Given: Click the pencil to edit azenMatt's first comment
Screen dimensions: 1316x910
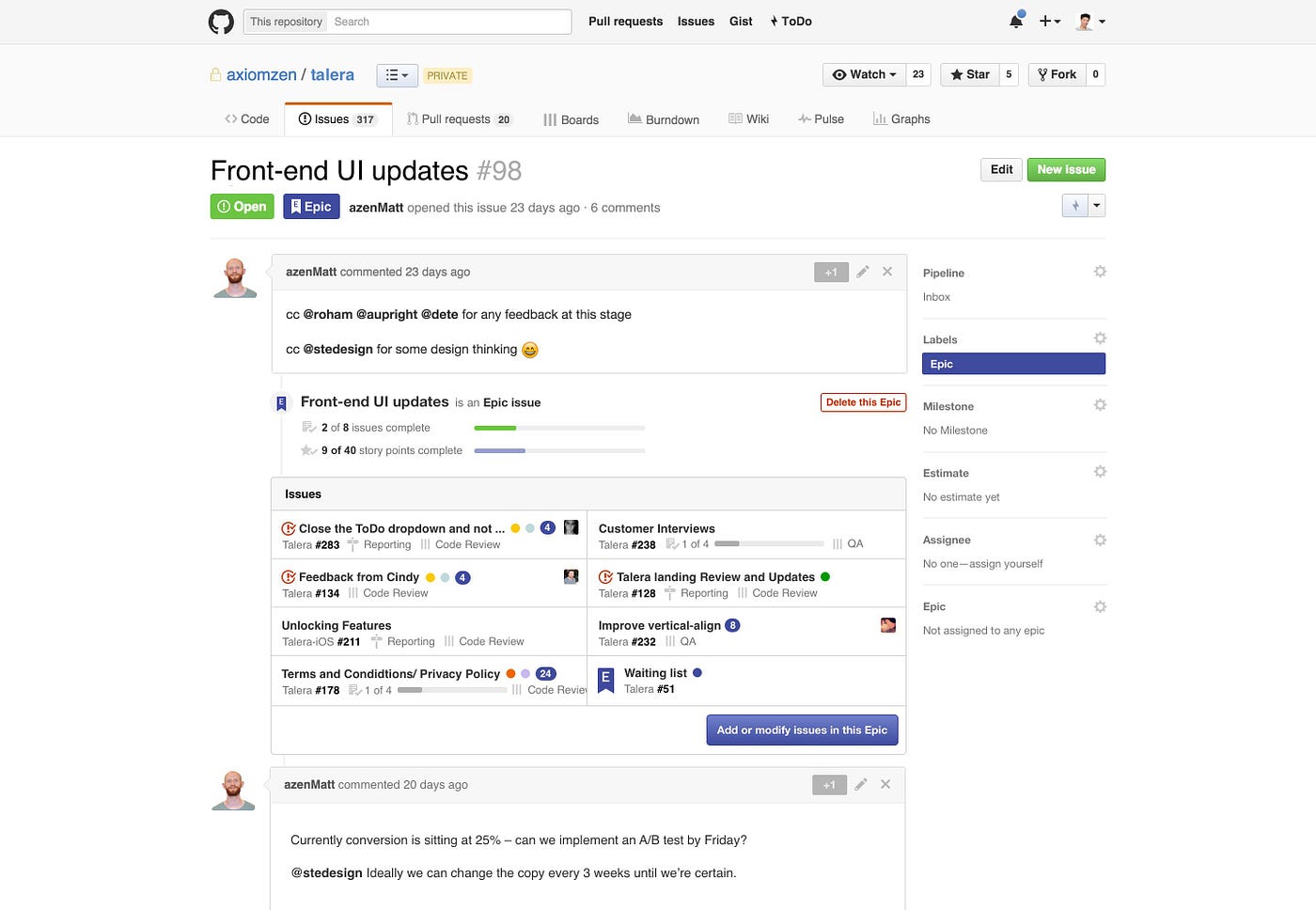Looking at the screenshot, I should 863,271.
